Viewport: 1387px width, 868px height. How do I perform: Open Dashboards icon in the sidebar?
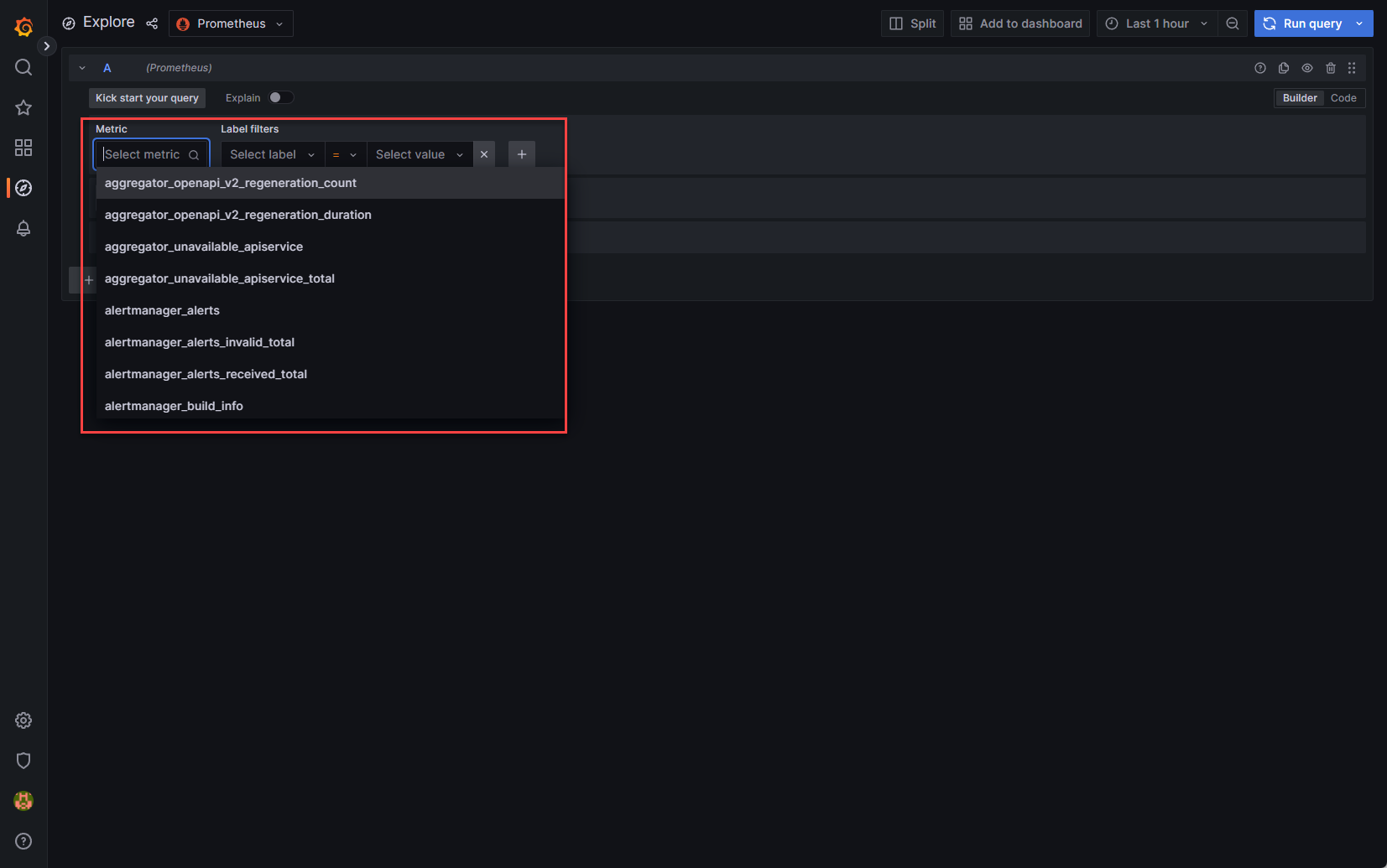(23, 148)
